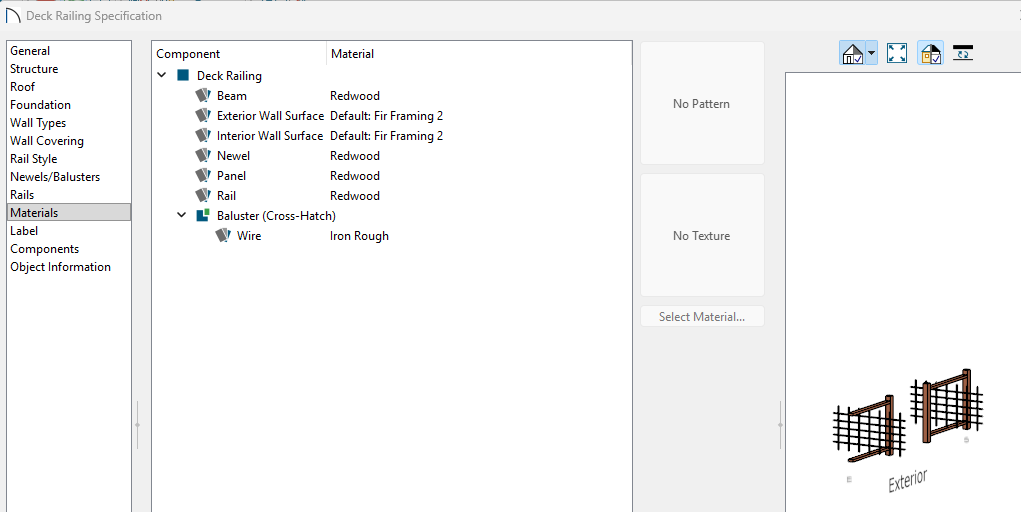Image resolution: width=1021 pixels, height=512 pixels.
Task: Switch to the Newels/Balusters panel
Action: point(55,177)
